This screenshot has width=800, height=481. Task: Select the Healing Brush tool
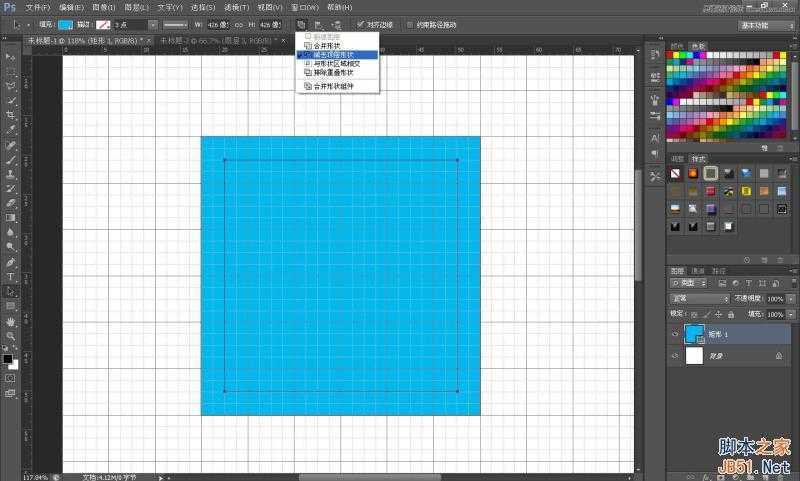(x=10, y=145)
